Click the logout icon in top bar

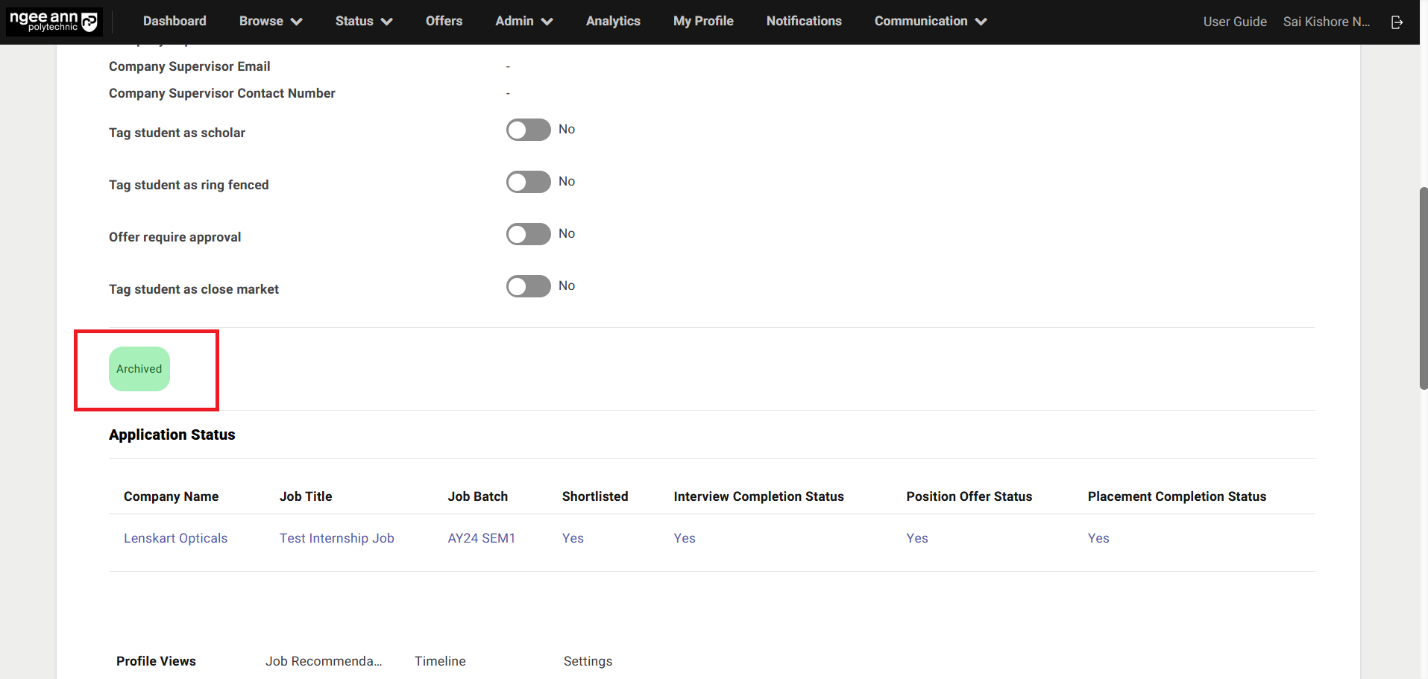point(1397,22)
